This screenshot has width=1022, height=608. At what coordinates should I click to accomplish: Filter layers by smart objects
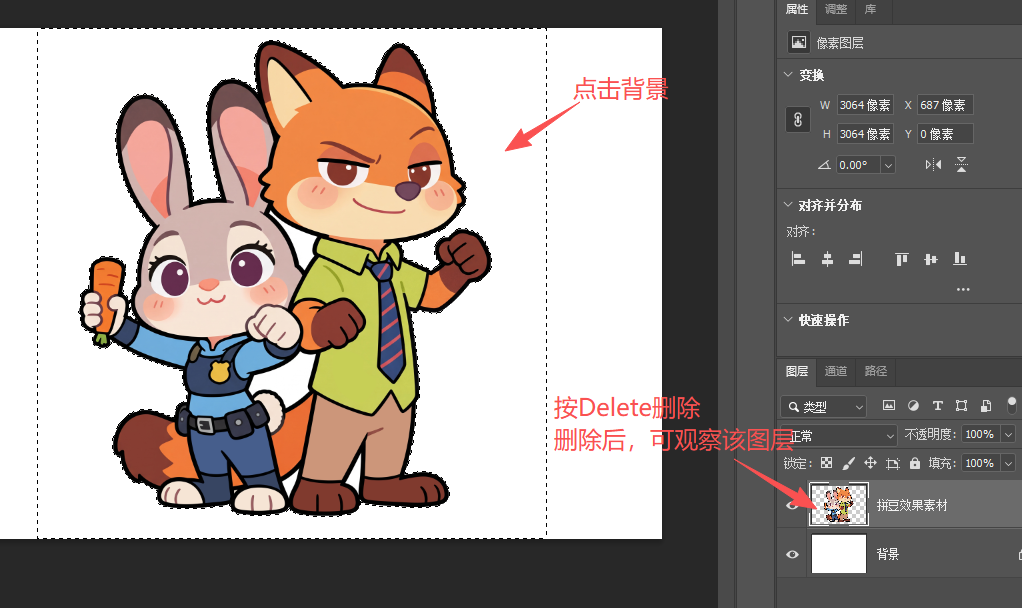coord(986,405)
